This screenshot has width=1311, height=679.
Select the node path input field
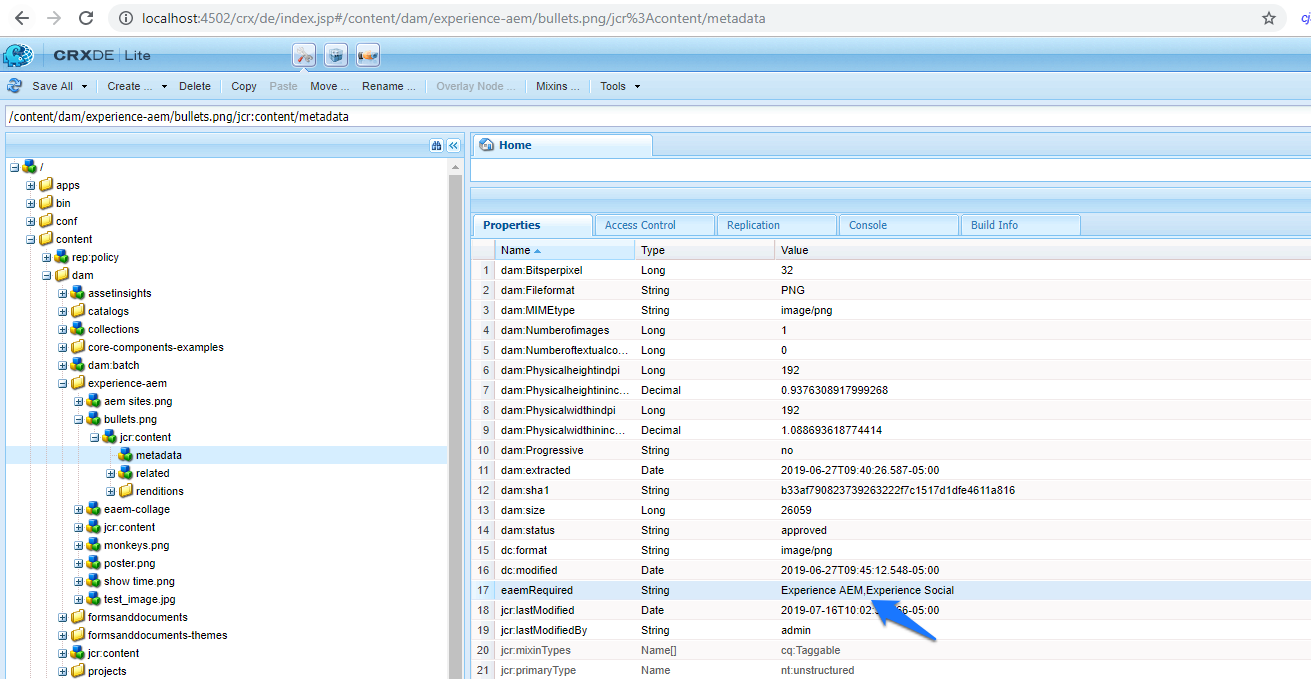click(x=400, y=116)
